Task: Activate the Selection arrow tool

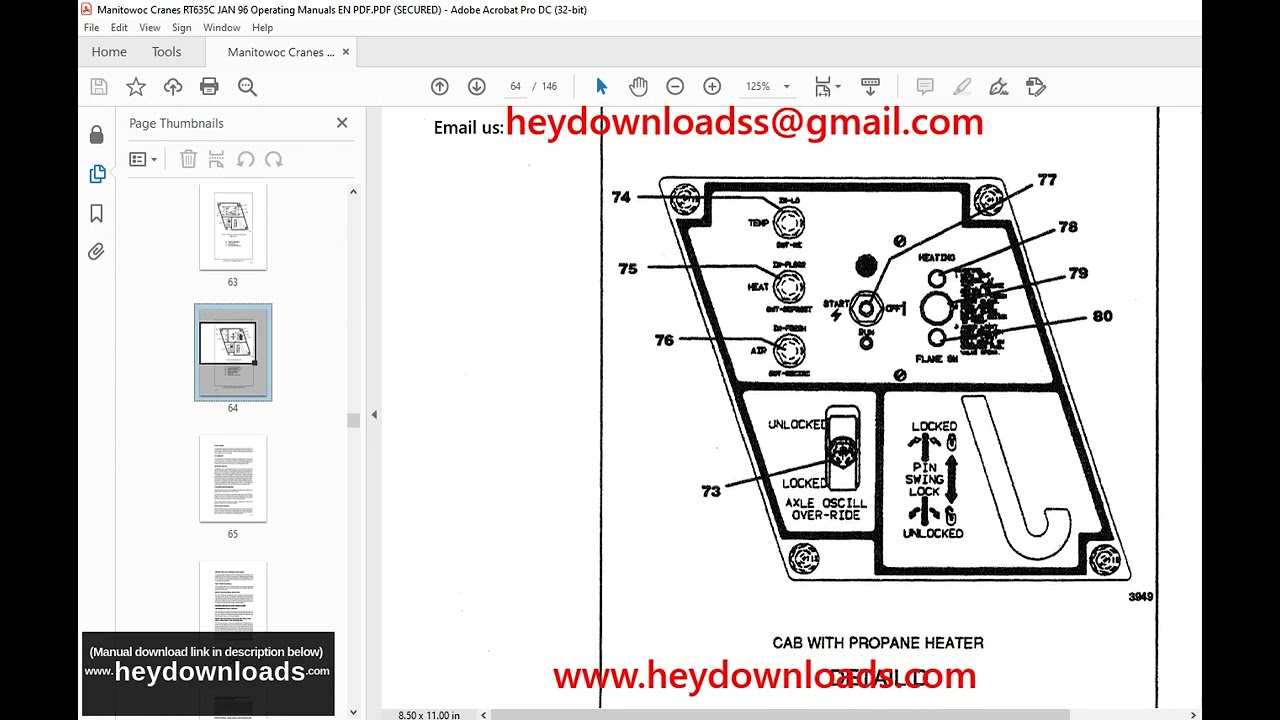Action: click(601, 87)
